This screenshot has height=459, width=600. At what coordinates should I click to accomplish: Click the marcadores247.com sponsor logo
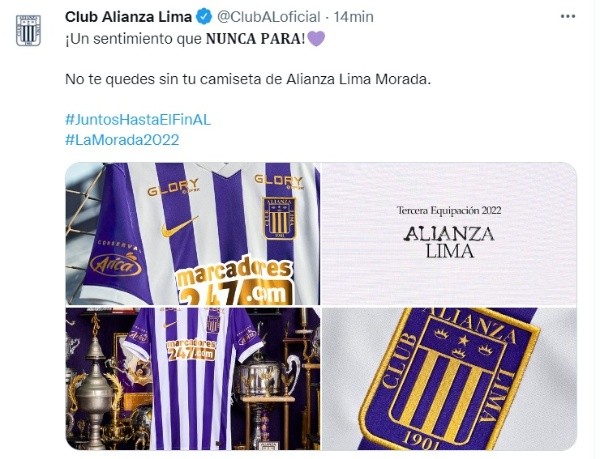pos(235,282)
